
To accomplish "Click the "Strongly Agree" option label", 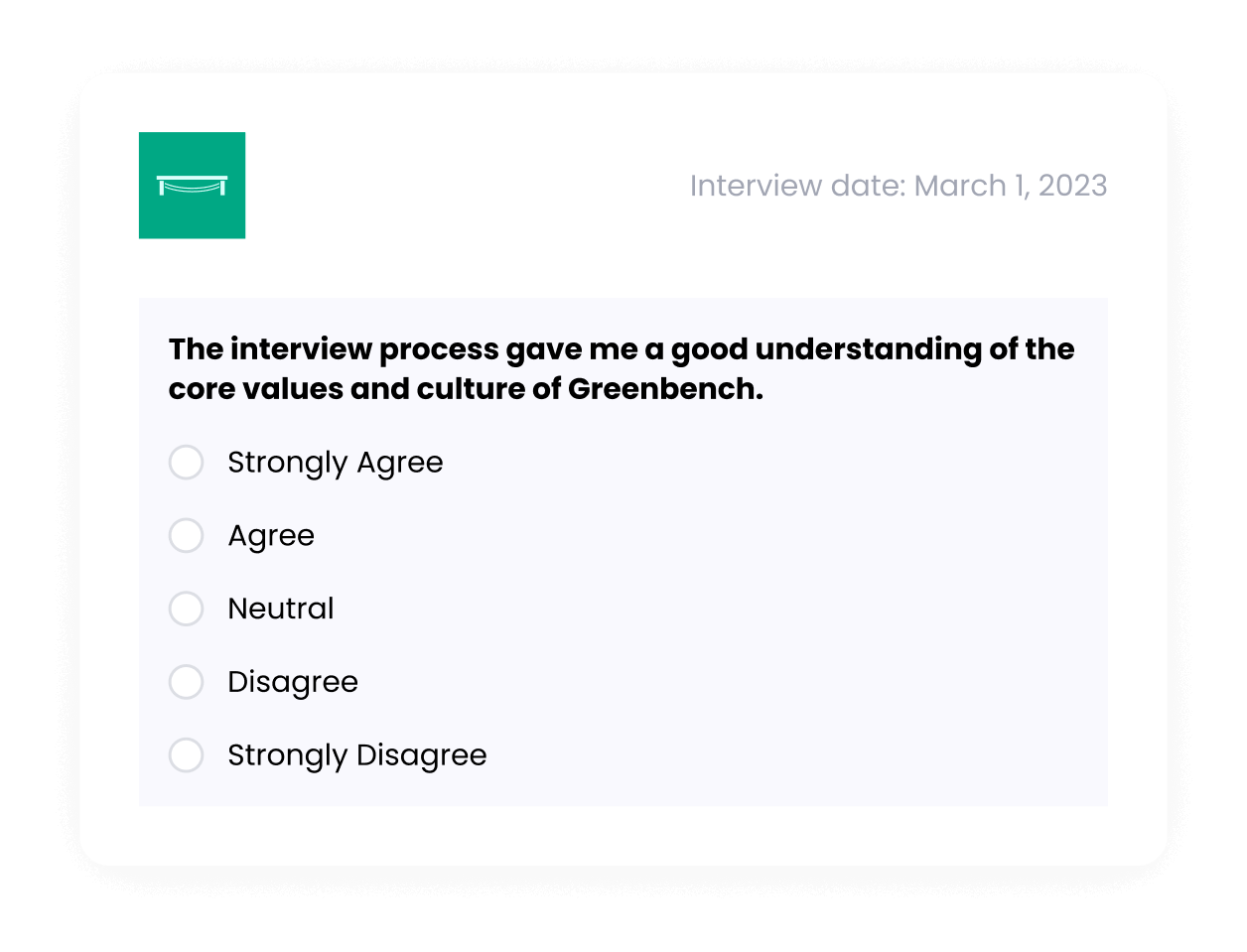I will point(336,464).
